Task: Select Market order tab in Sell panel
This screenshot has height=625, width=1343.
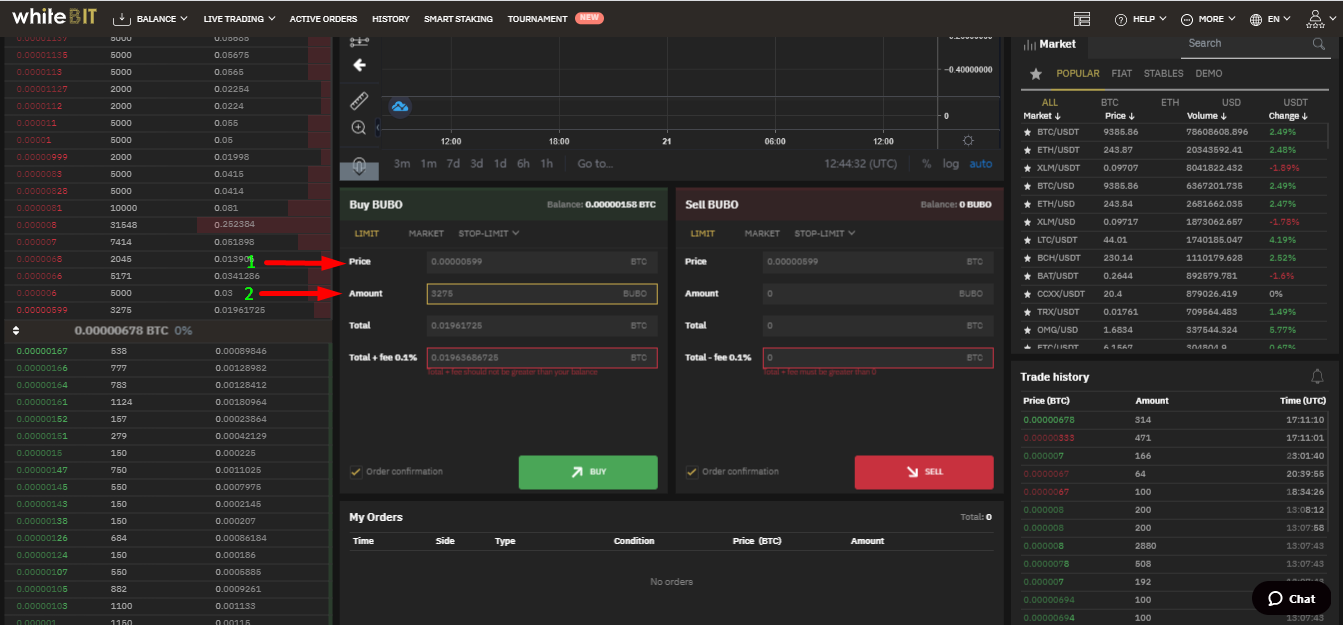Action: 762,233
